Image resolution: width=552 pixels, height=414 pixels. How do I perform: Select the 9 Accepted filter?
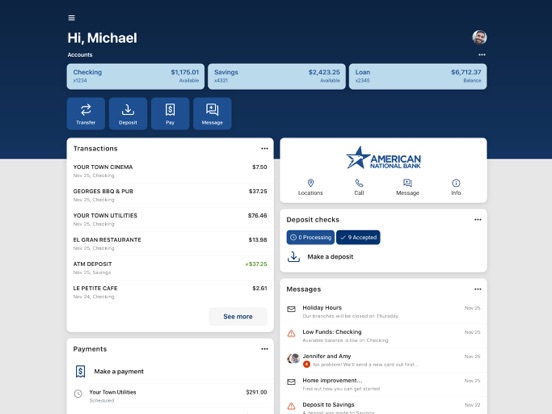pos(358,237)
